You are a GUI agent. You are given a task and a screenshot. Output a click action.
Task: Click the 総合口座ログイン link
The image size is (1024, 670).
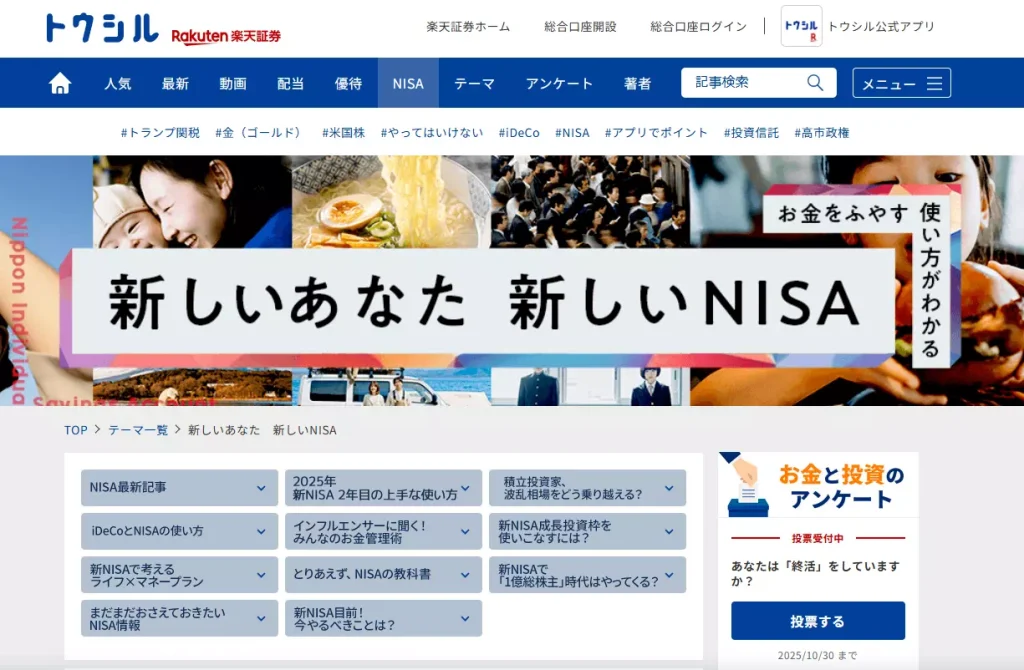point(697,27)
